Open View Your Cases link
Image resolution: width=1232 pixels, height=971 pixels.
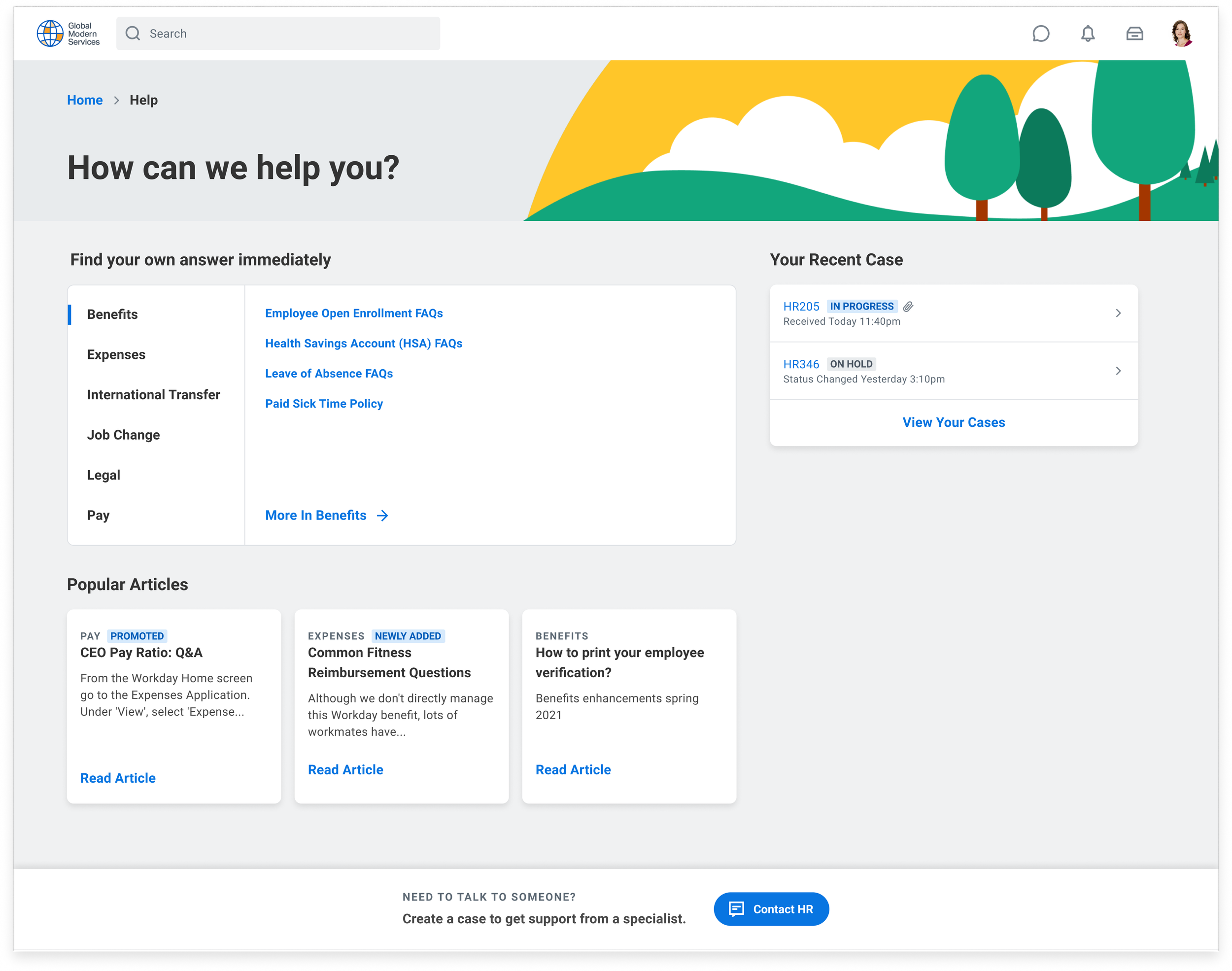(953, 422)
